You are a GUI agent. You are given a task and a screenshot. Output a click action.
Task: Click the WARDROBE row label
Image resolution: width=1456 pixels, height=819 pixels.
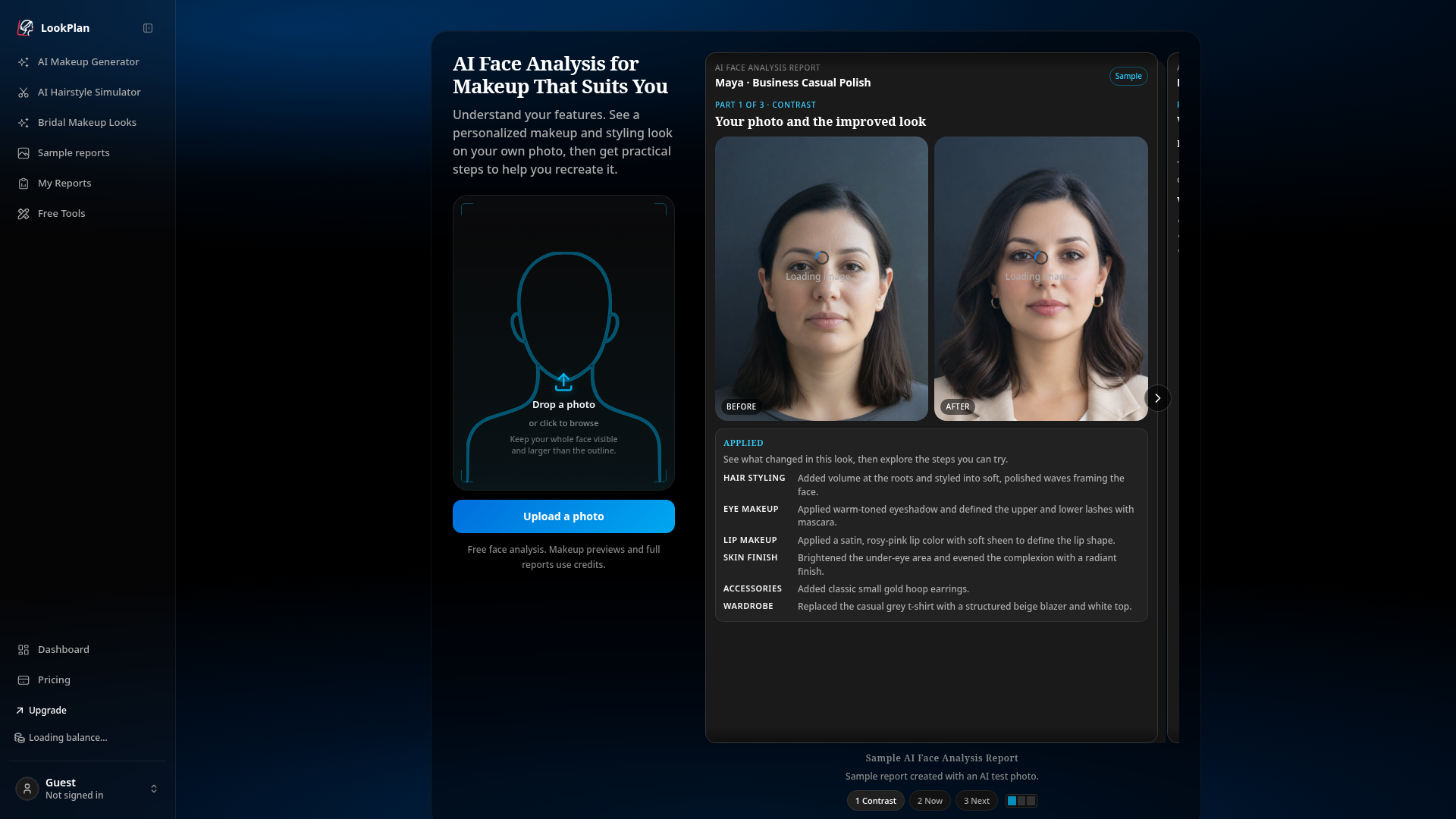748,606
